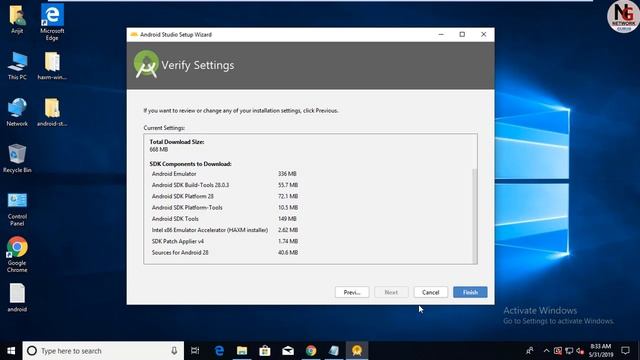Screen dimensions: 640x360
Task: Maximize the Setup Wizard window
Action: tap(462, 35)
